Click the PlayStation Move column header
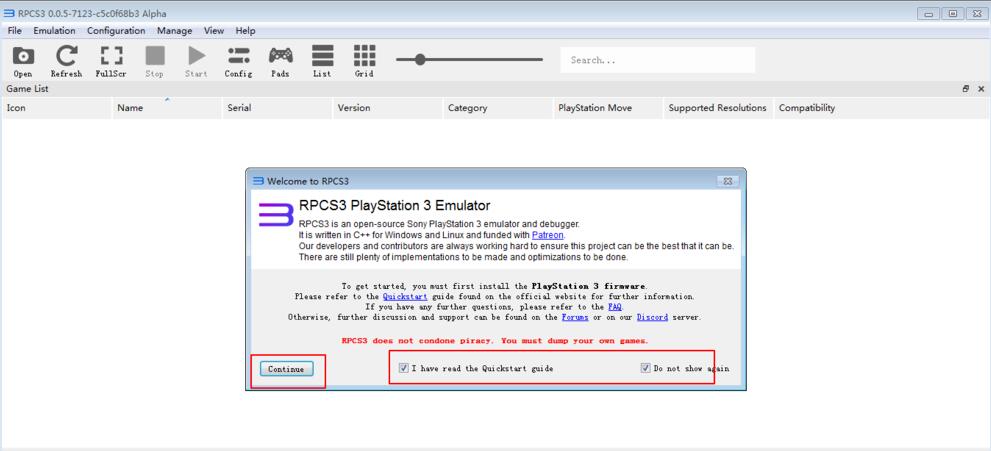 pyautogui.click(x=609, y=108)
